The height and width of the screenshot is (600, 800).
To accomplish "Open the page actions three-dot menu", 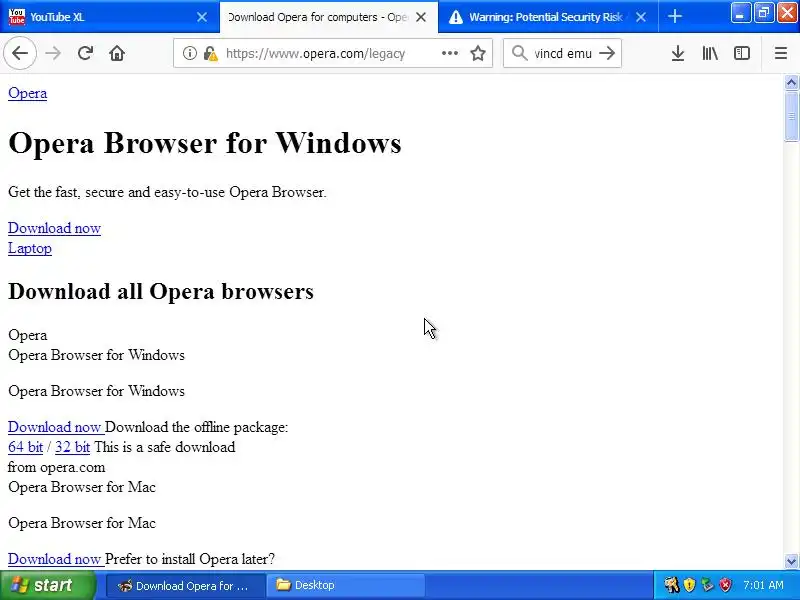I will [x=449, y=53].
